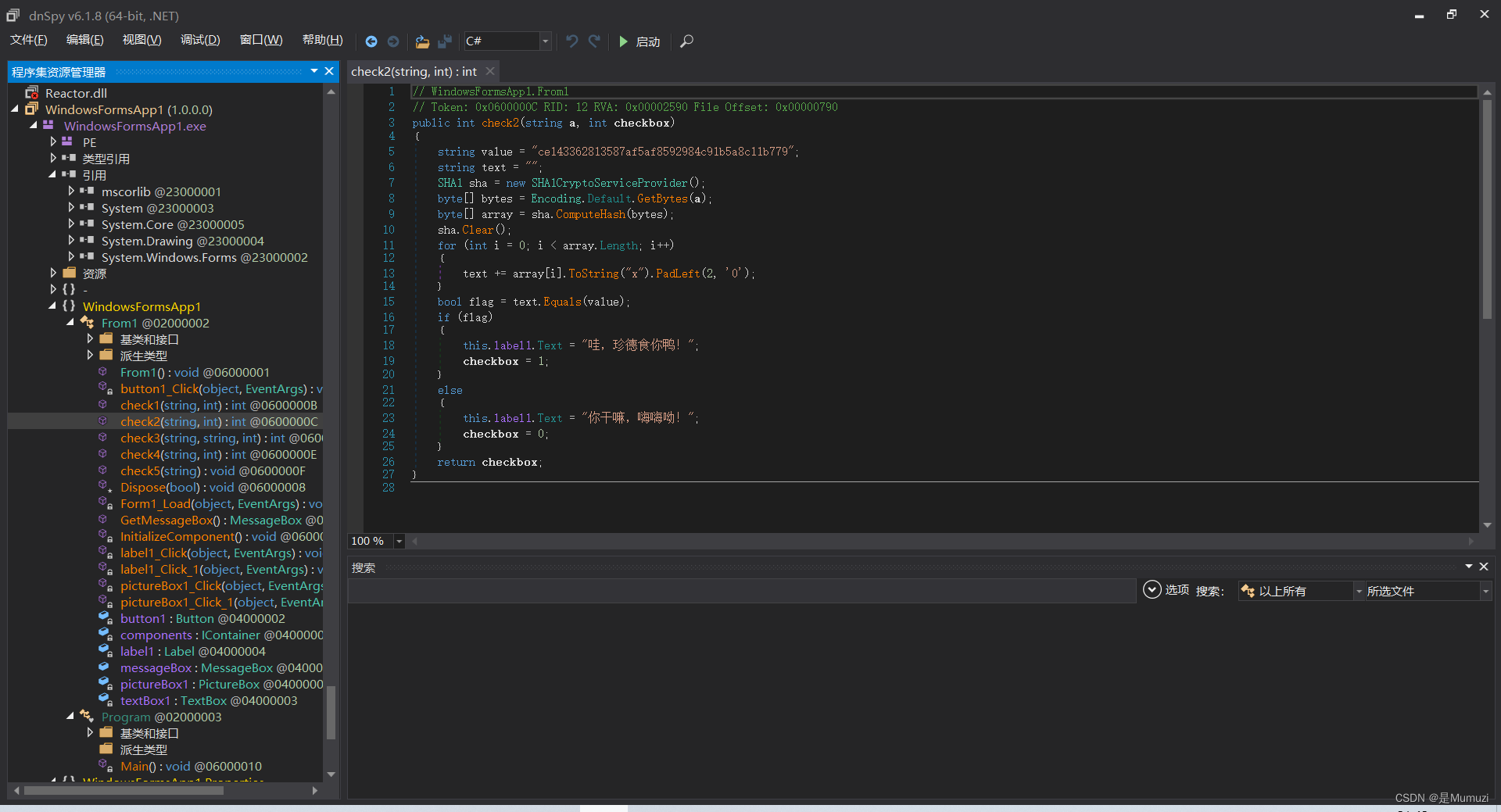1501x812 pixels.
Task: Select check1(string, int) method
Action: tap(219, 405)
